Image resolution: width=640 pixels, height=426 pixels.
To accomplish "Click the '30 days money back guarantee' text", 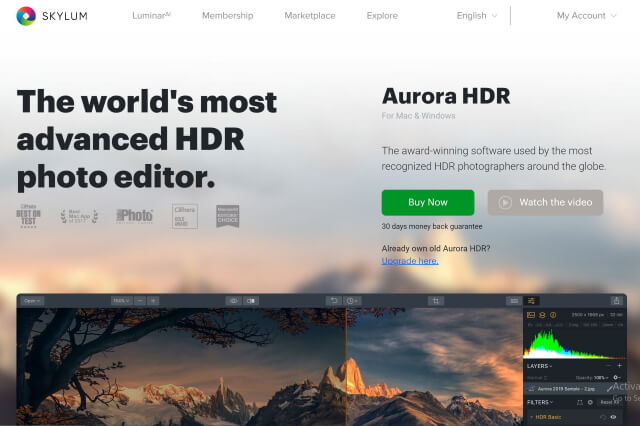I will click(432, 226).
